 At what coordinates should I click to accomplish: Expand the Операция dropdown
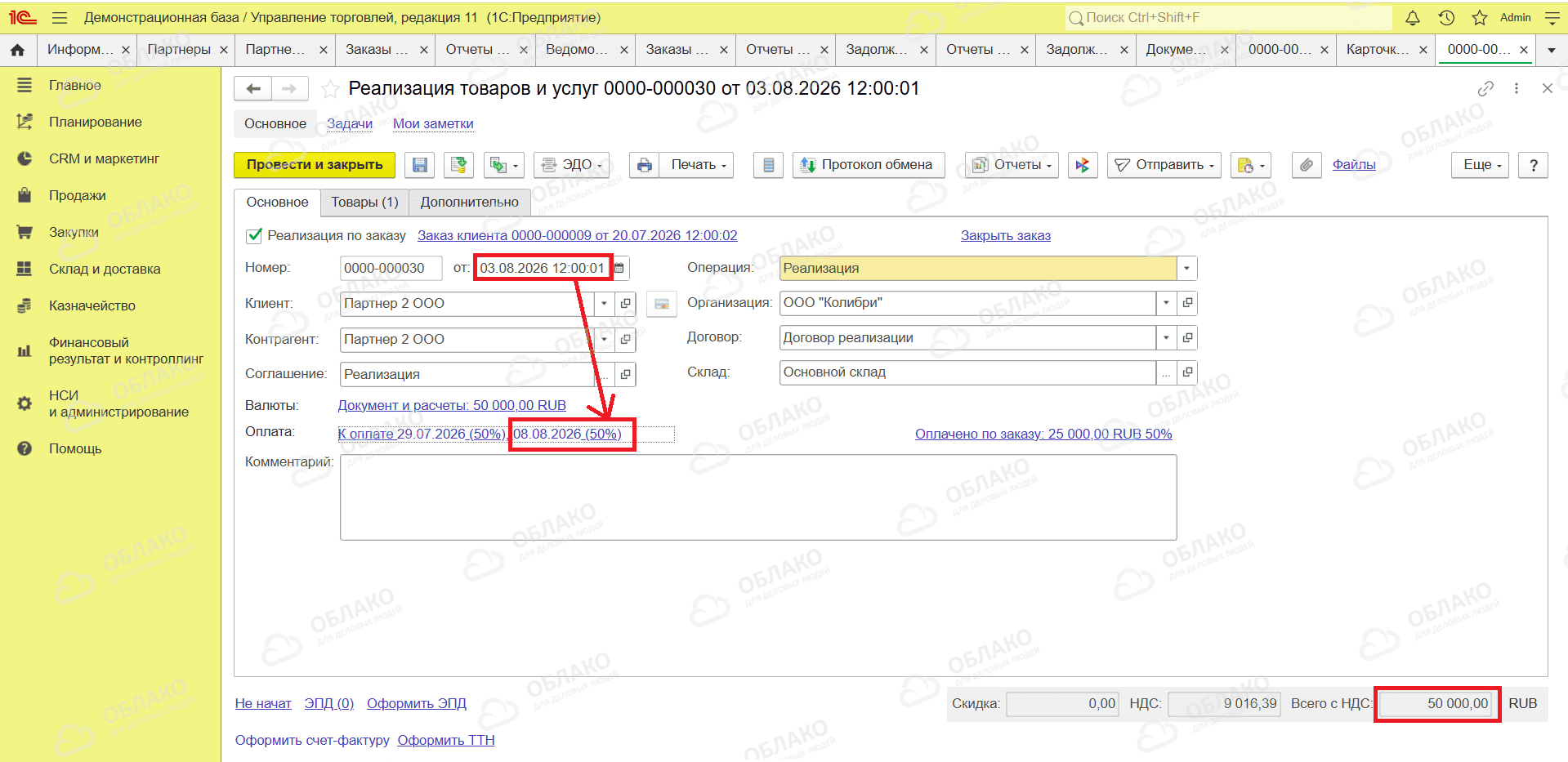(x=1186, y=268)
